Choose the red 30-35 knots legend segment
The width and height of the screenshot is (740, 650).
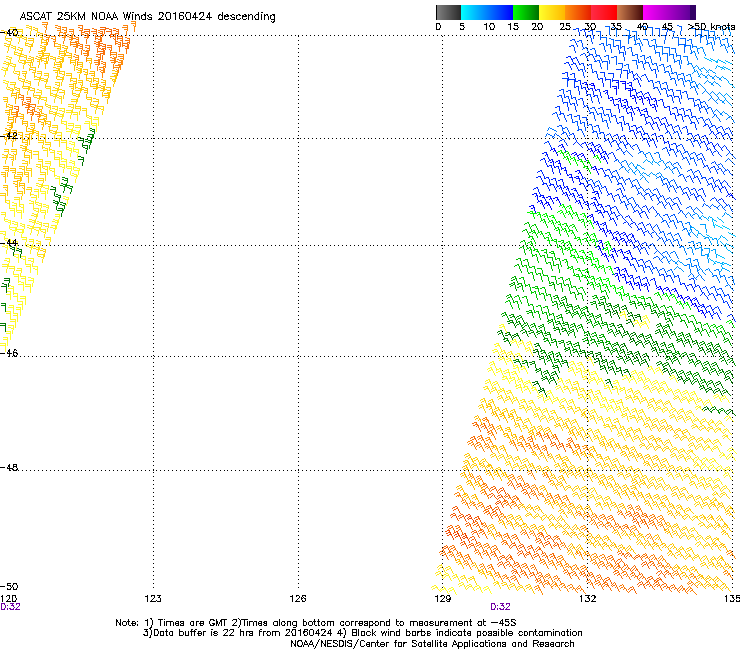(604, 12)
